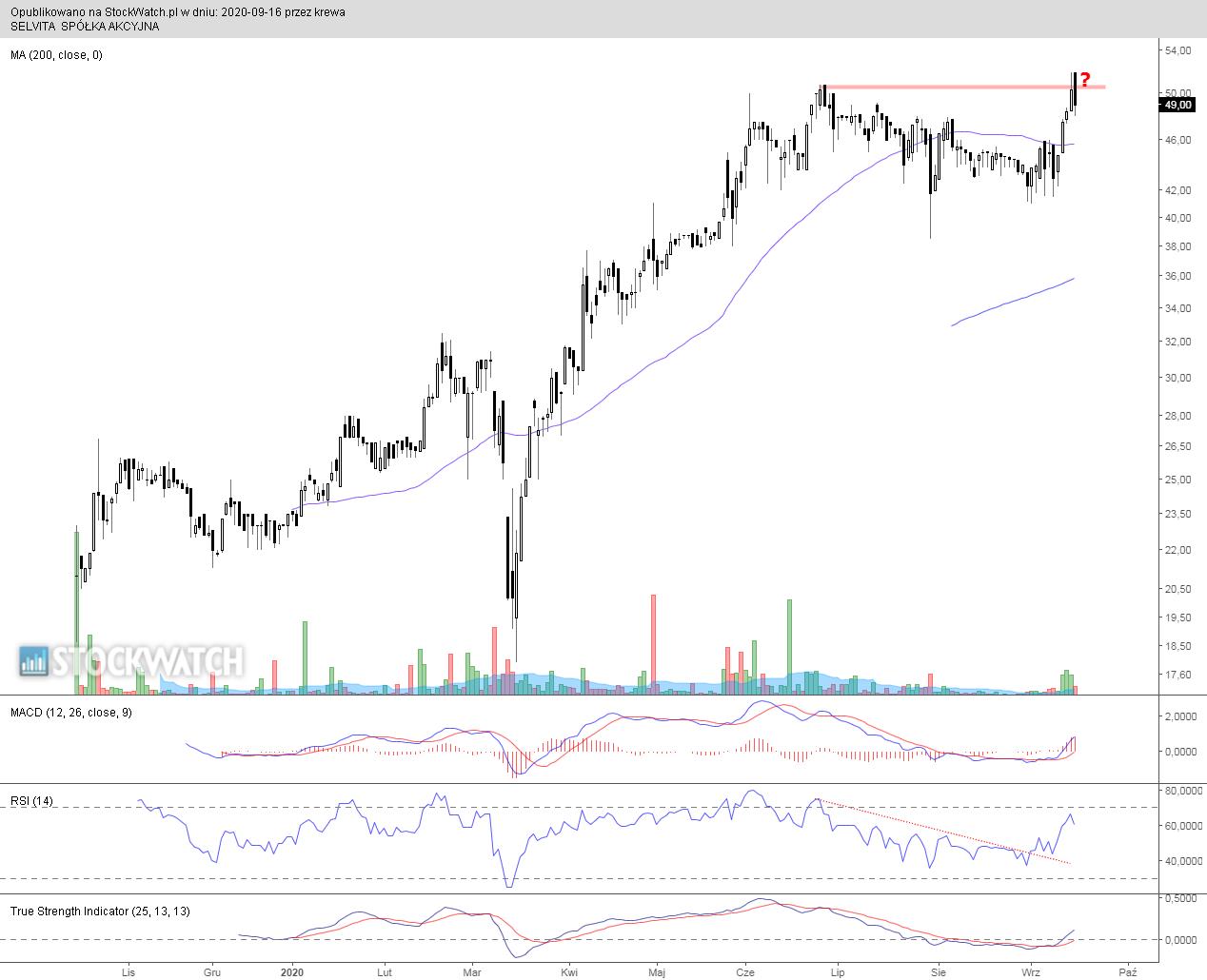Click the 25,00 price axis label
Viewport: 1207px width, 980px height.
pyautogui.click(x=1178, y=480)
